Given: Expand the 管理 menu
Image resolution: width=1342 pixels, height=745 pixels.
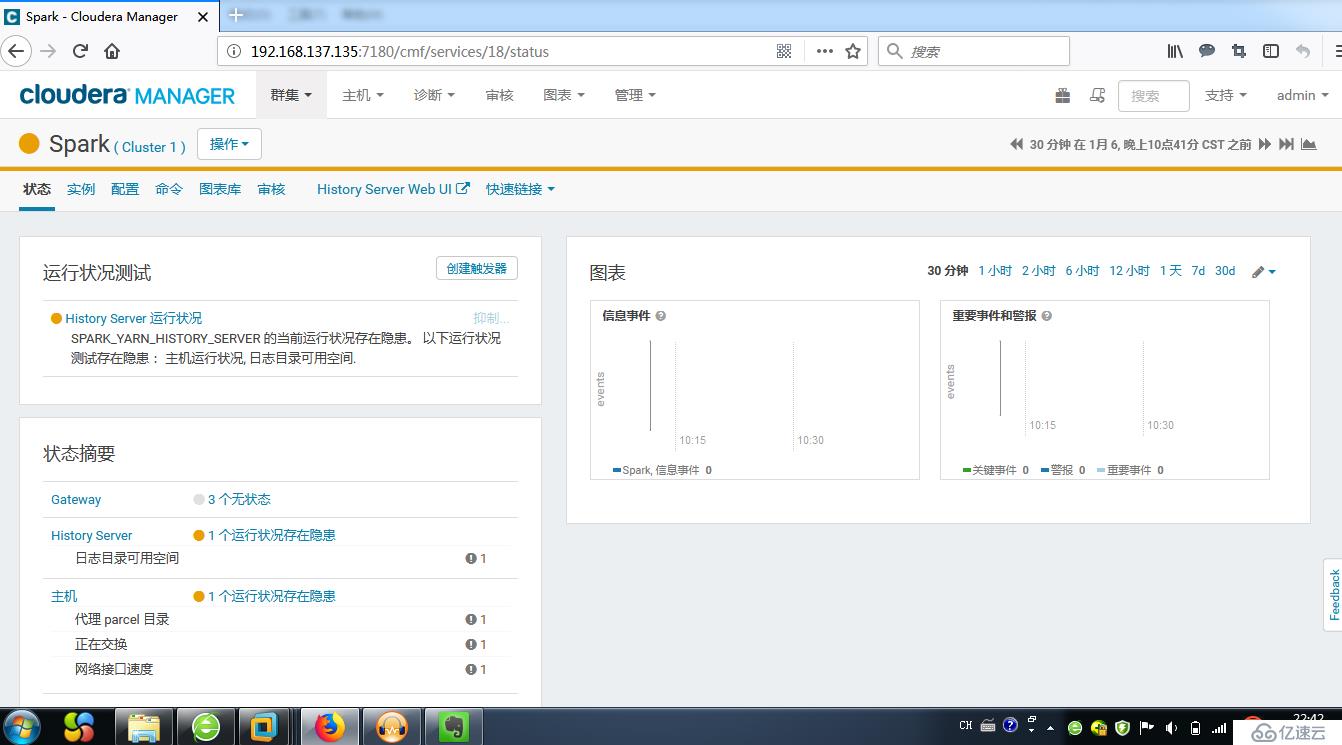Looking at the screenshot, I should pyautogui.click(x=635, y=95).
